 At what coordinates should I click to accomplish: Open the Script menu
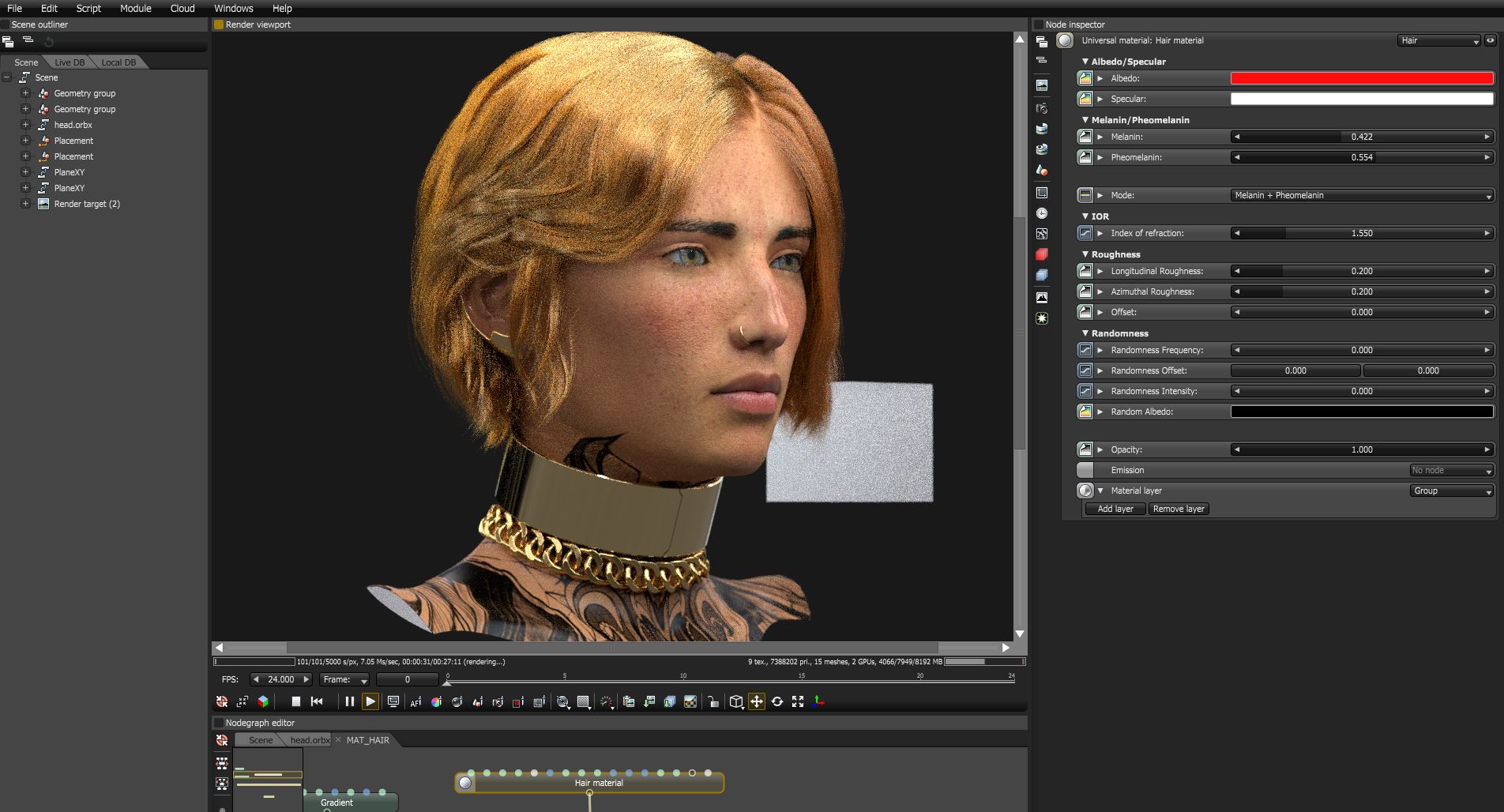click(x=88, y=8)
